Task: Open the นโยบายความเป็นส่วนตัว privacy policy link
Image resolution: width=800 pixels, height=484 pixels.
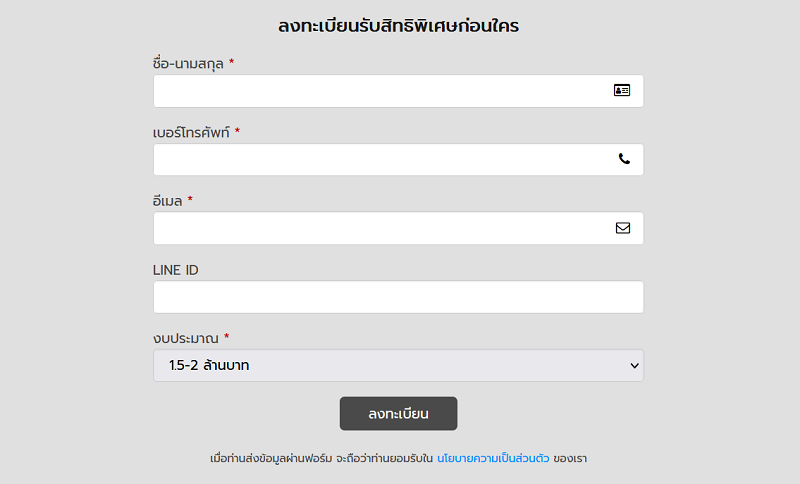Action: click(x=493, y=459)
